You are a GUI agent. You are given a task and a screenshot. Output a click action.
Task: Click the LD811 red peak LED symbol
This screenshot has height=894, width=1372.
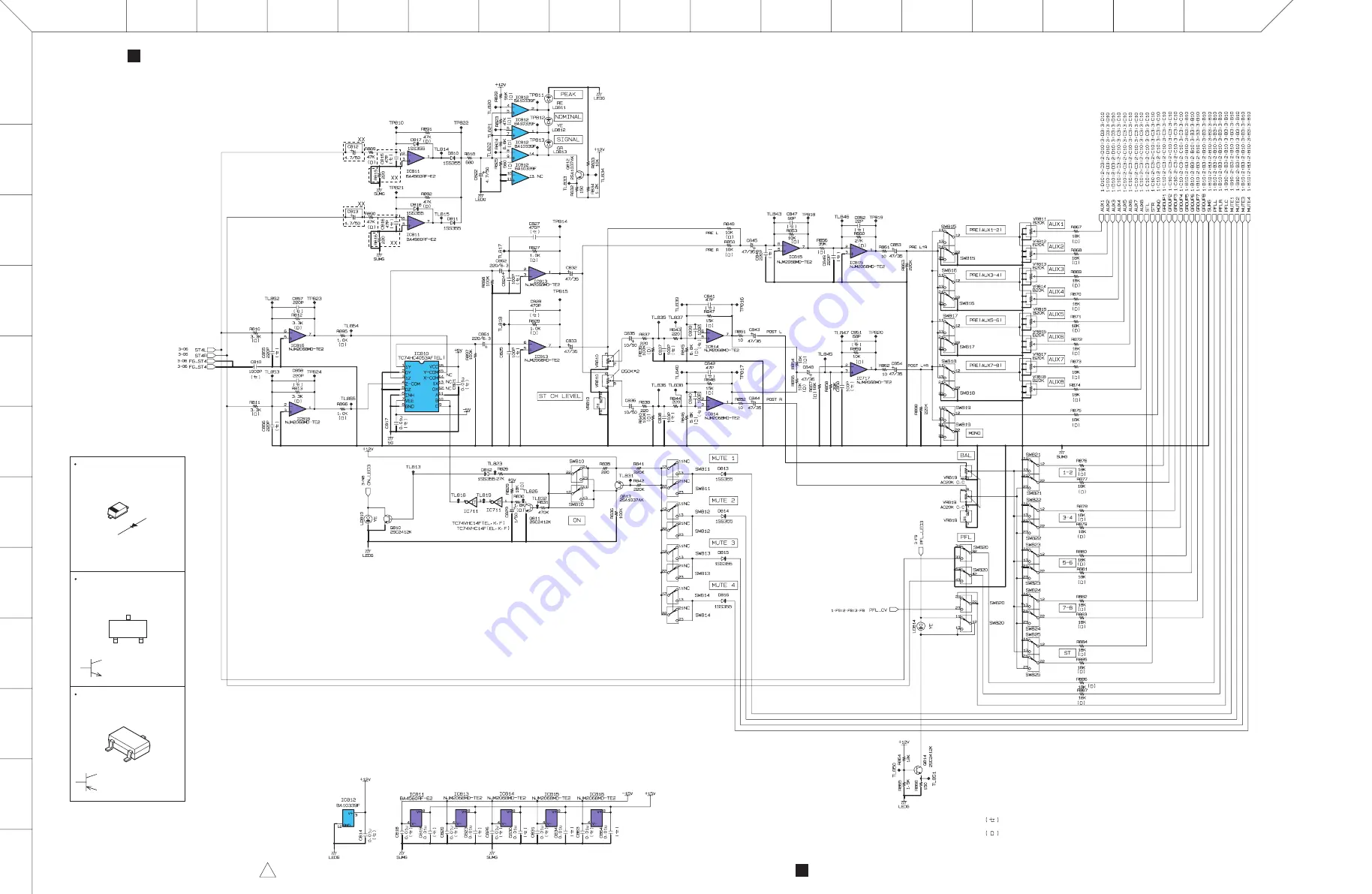[x=549, y=98]
